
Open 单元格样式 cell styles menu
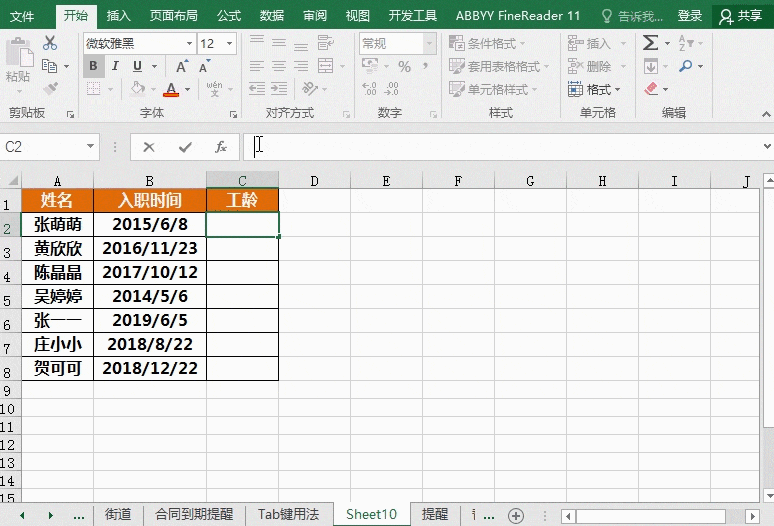pyautogui.click(x=493, y=89)
